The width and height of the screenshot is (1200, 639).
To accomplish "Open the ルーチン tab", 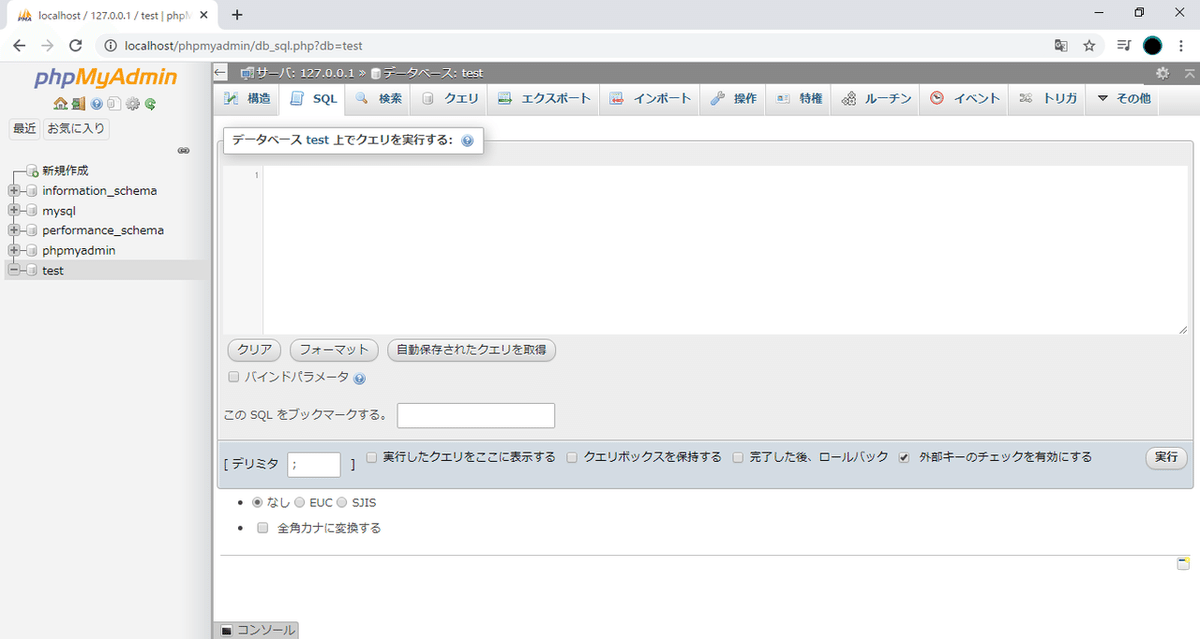I will pos(876,98).
